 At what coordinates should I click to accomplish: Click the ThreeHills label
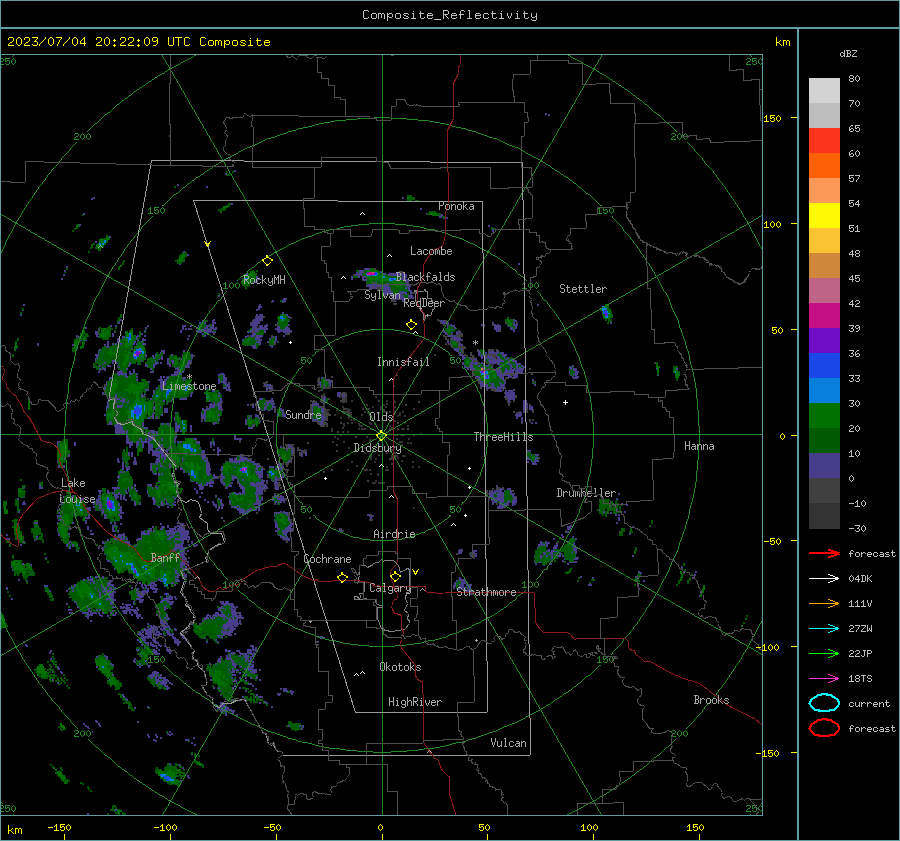click(503, 437)
